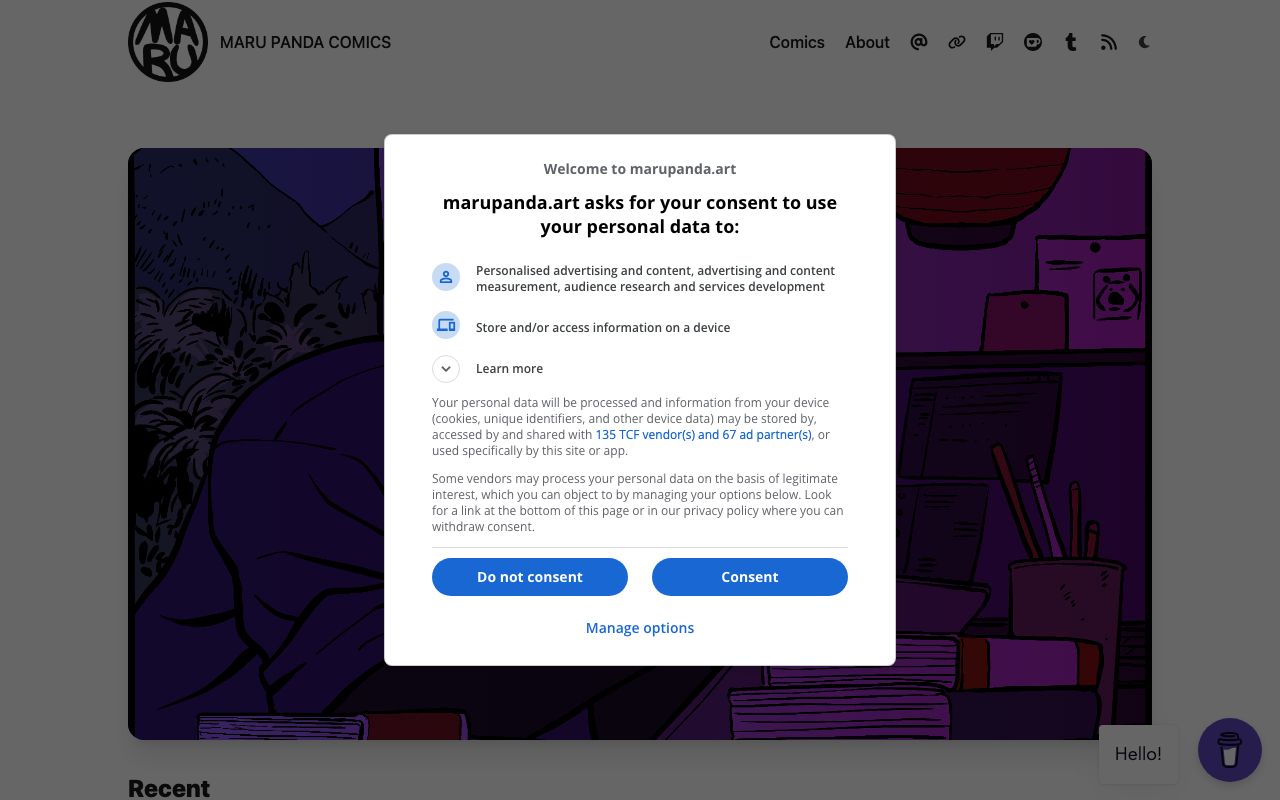Open the Twitch icon link

[x=995, y=42]
